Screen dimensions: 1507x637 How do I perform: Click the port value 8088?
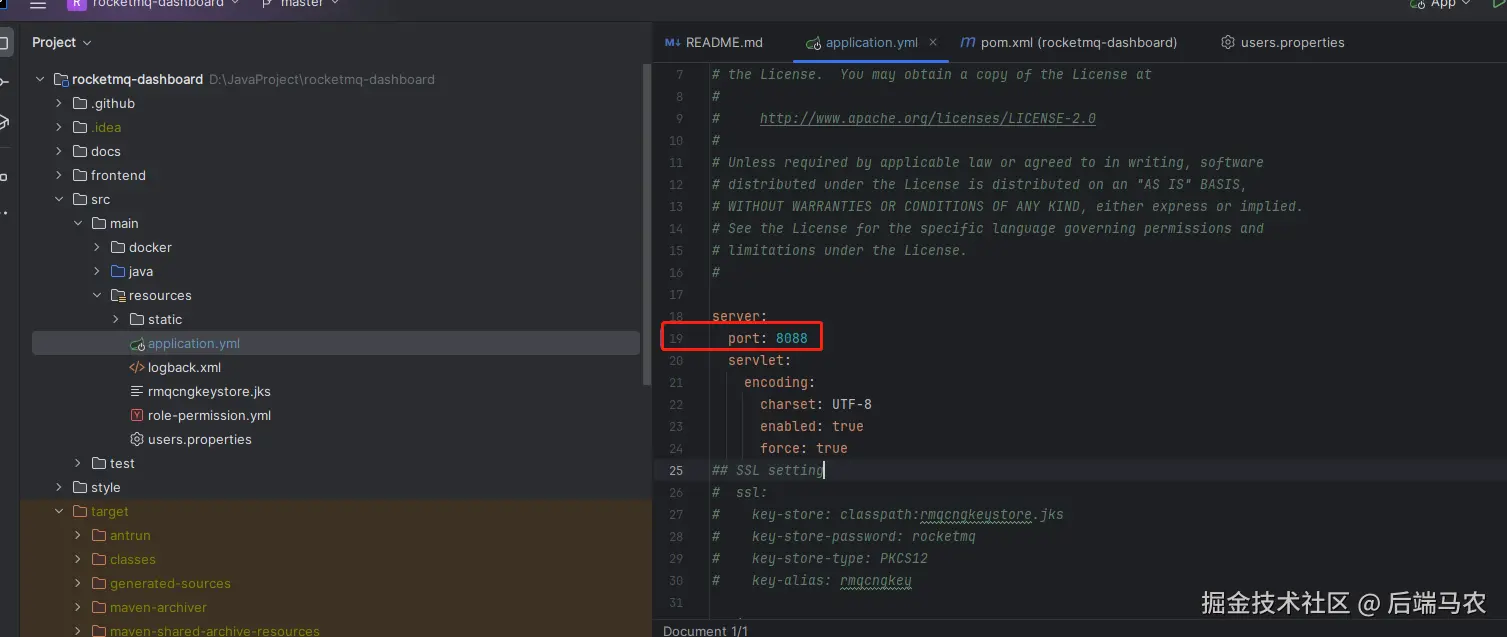point(792,338)
